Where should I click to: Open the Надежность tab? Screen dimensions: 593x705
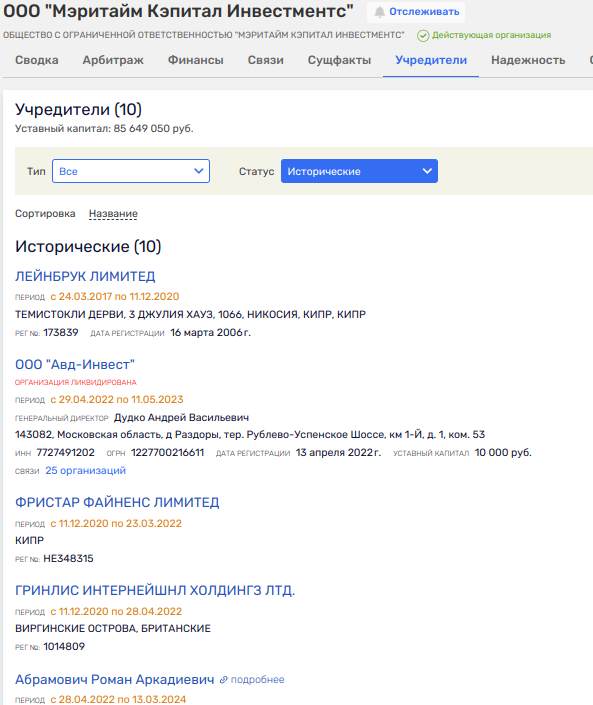(x=528, y=60)
